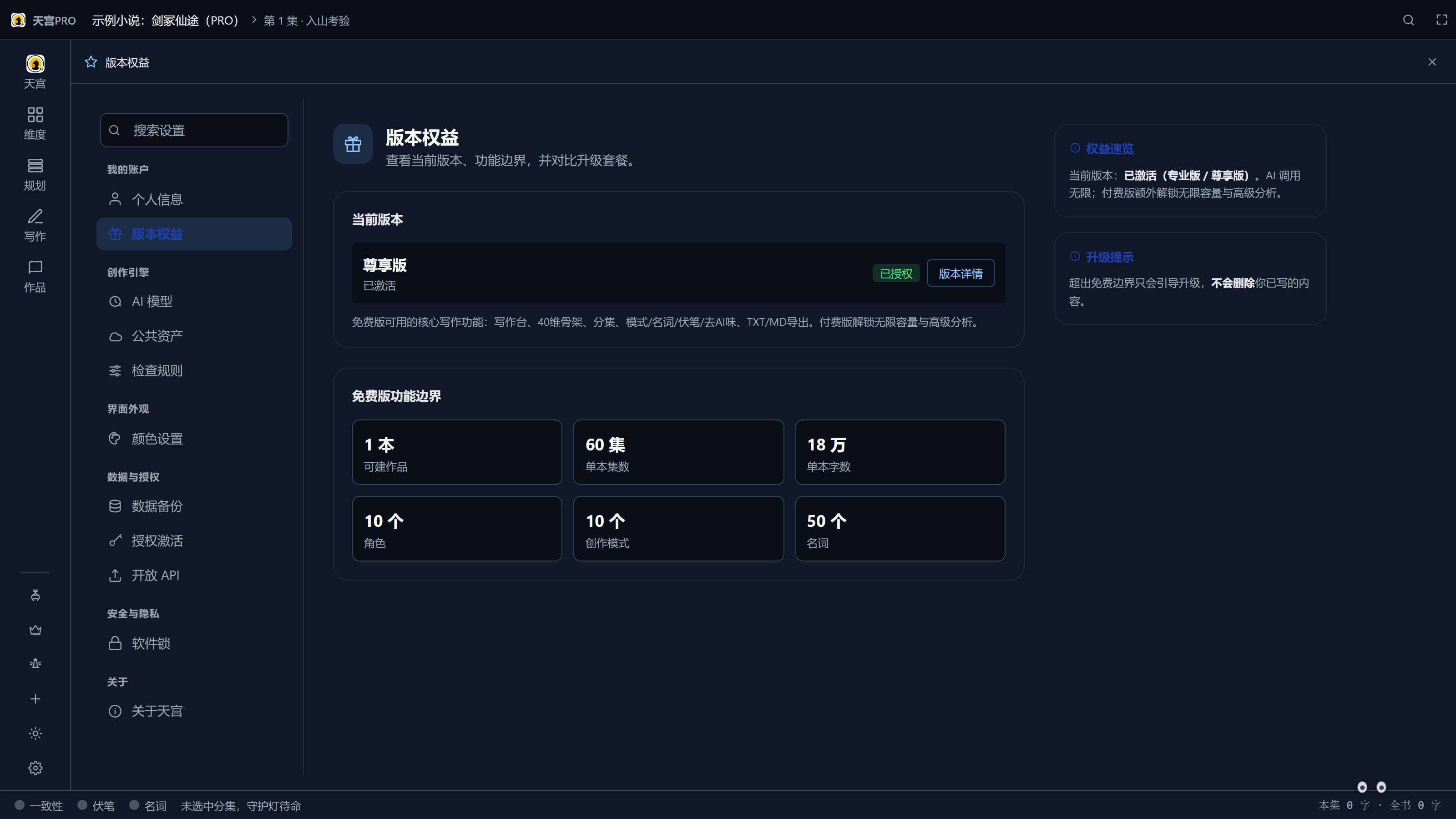Open 软件锁 security settings
Viewport: 1456px width, 819px height.
pyautogui.click(x=194, y=643)
